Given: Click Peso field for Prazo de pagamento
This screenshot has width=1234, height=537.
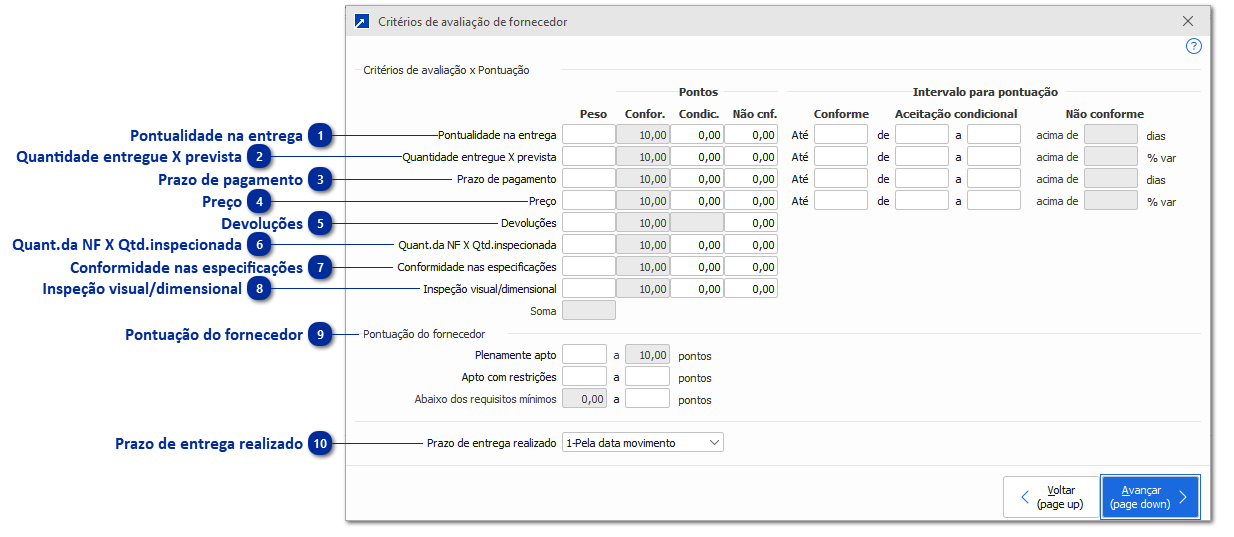Looking at the screenshot, I should (589, 178).
